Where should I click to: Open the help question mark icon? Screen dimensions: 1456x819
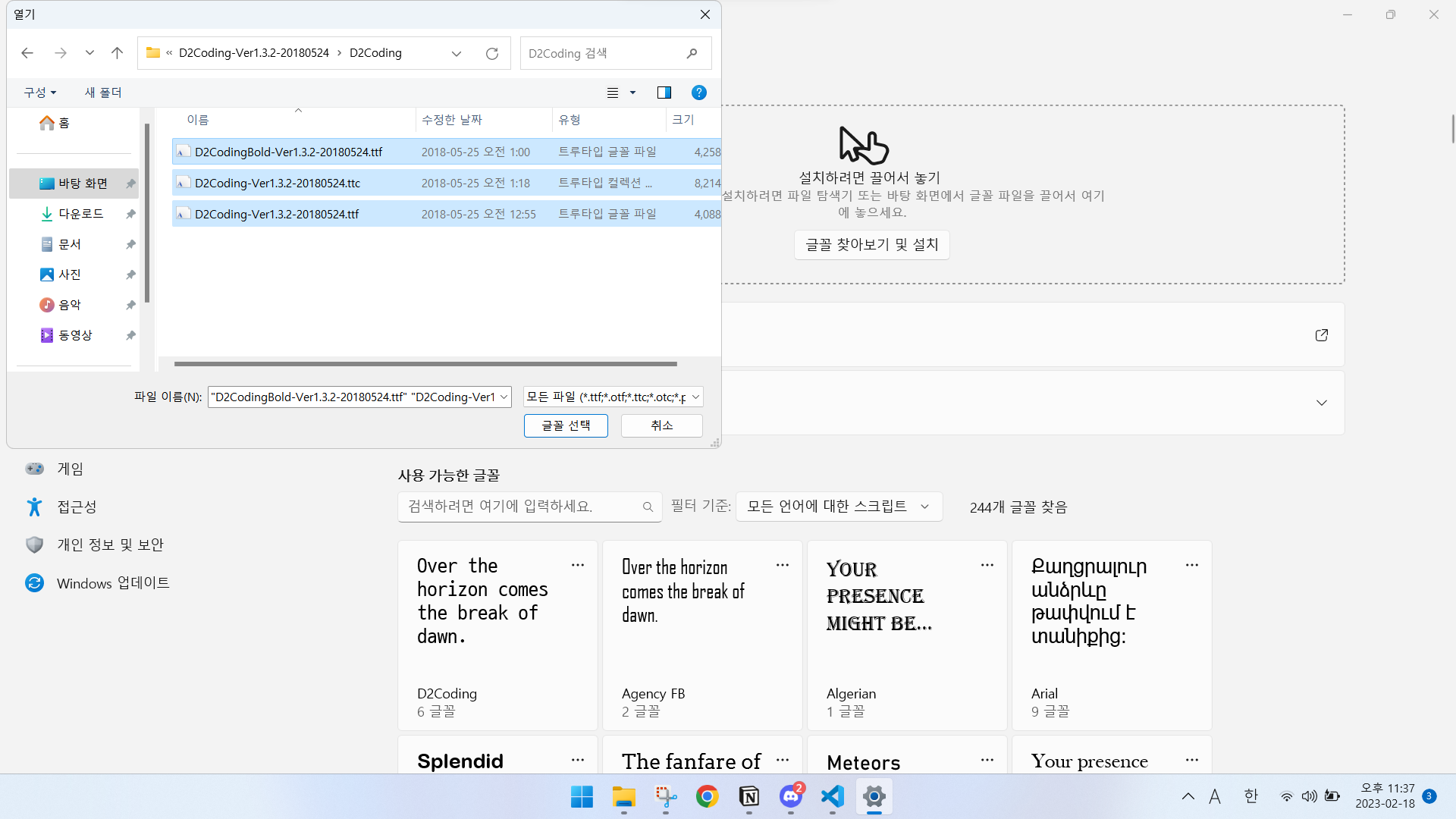[699, 93]
